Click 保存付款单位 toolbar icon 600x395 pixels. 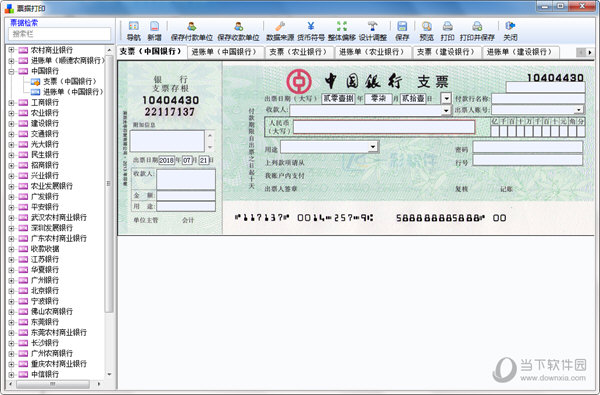191,26
